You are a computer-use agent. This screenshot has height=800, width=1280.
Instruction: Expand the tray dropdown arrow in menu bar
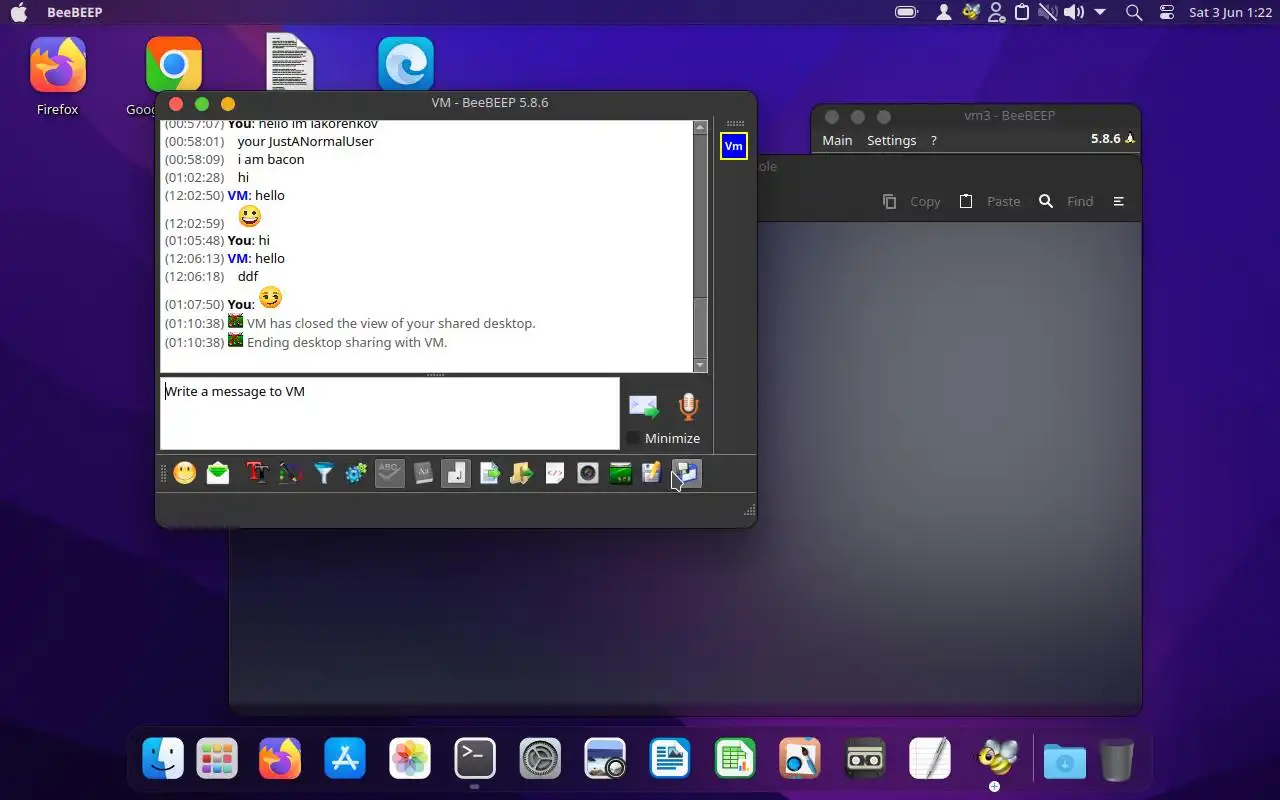pos(1100,12)
